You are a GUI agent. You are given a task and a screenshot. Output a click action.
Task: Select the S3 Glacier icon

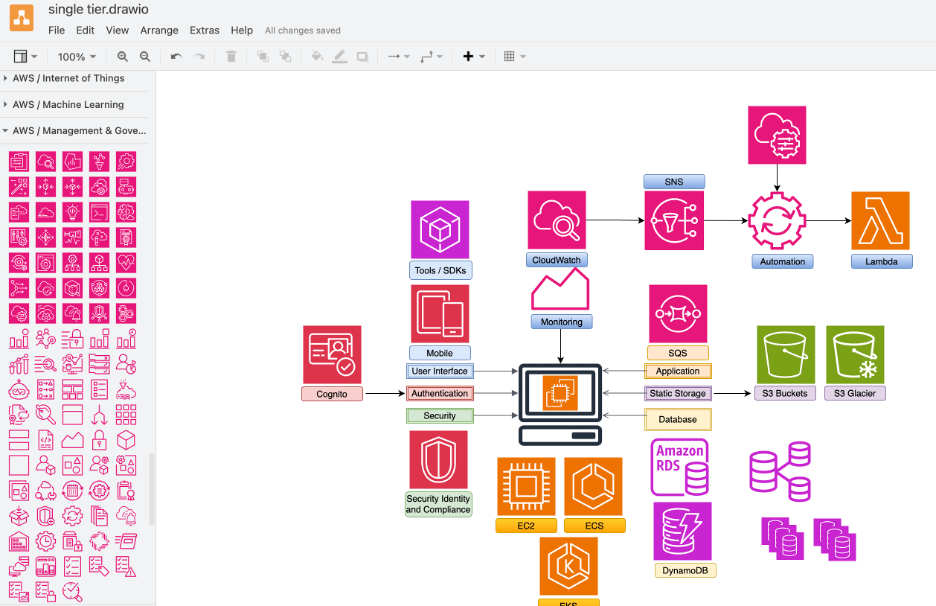click(855, 355)
